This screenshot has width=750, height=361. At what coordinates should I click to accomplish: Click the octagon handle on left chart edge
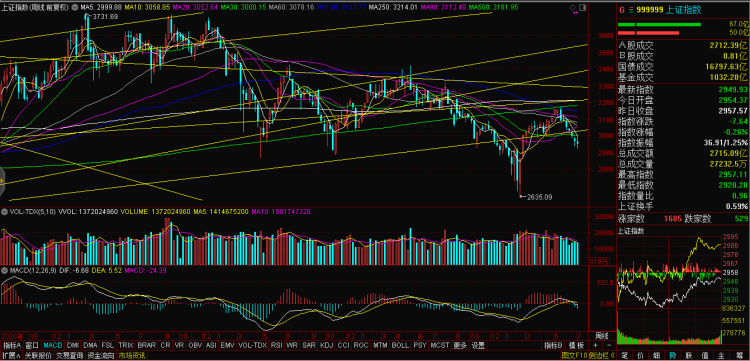click(x=1, y=181)
